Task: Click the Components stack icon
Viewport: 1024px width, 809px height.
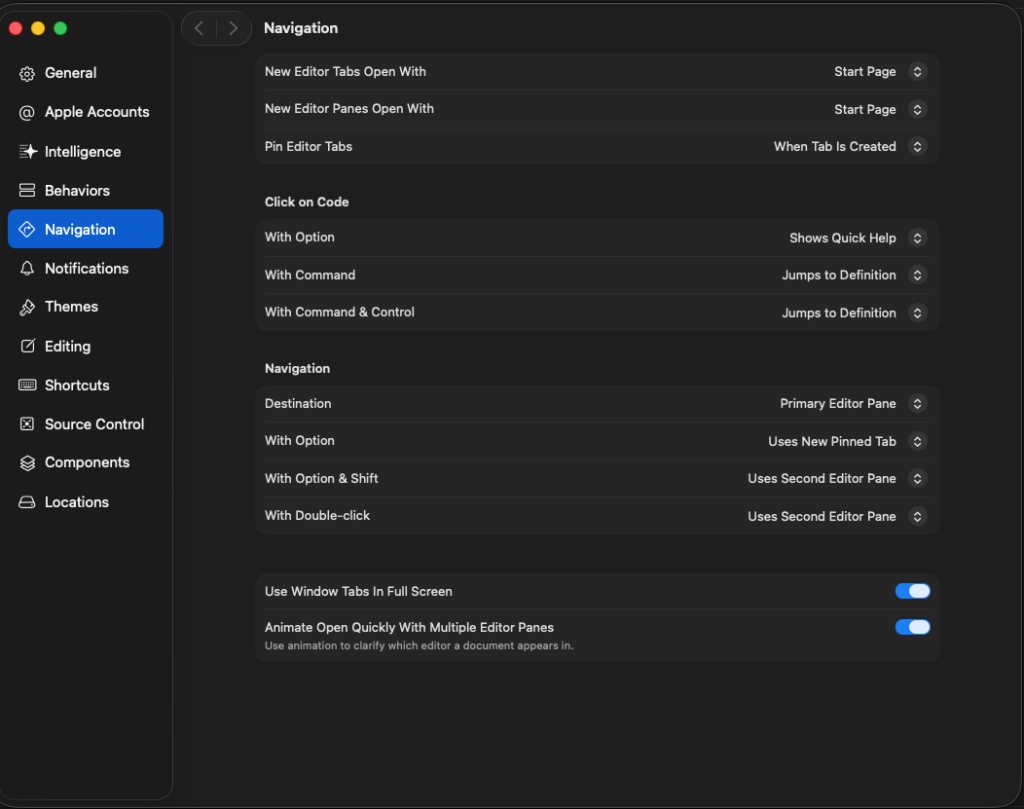Action: pyautogui.click(x=27, y=463)
